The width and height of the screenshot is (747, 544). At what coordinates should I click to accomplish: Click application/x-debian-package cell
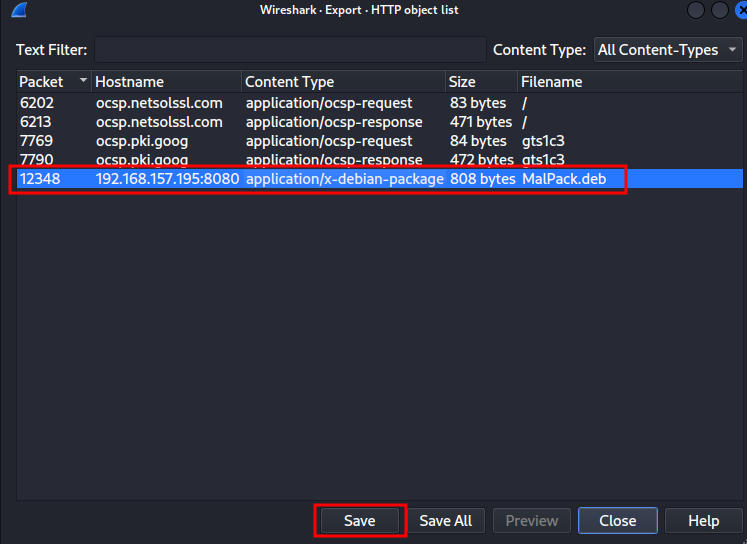(x=345, y=179)
